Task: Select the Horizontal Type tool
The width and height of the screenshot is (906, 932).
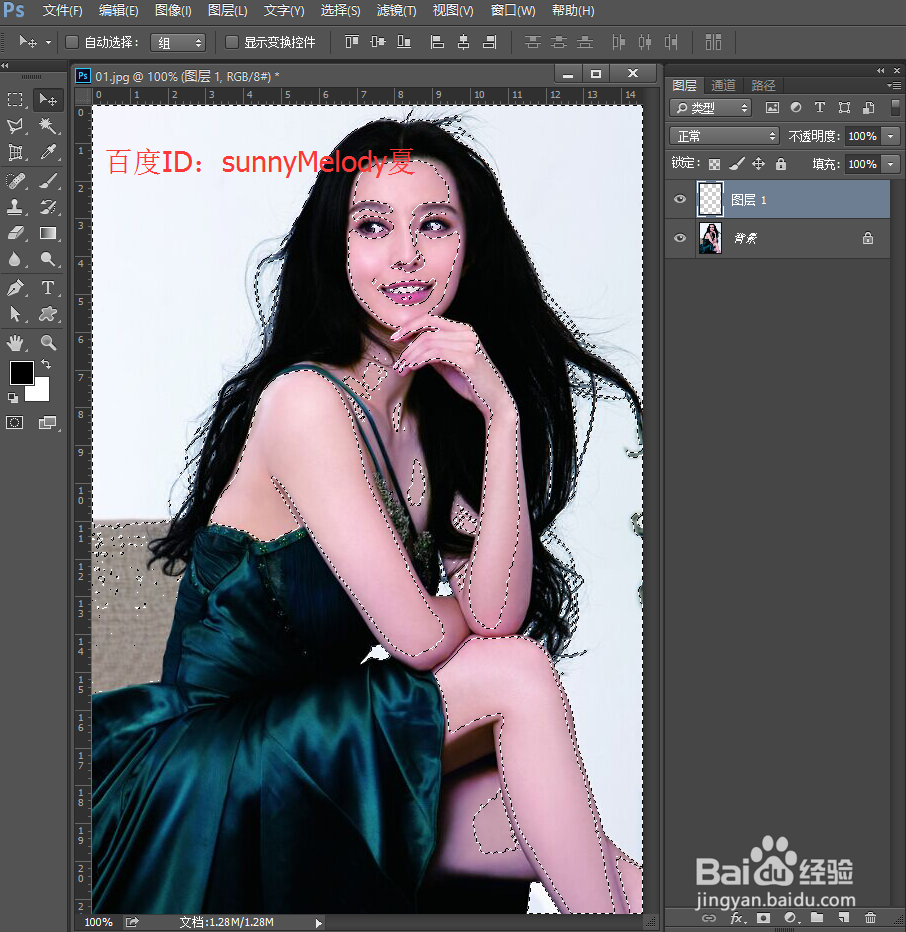Action: click(x=48, y=288)
